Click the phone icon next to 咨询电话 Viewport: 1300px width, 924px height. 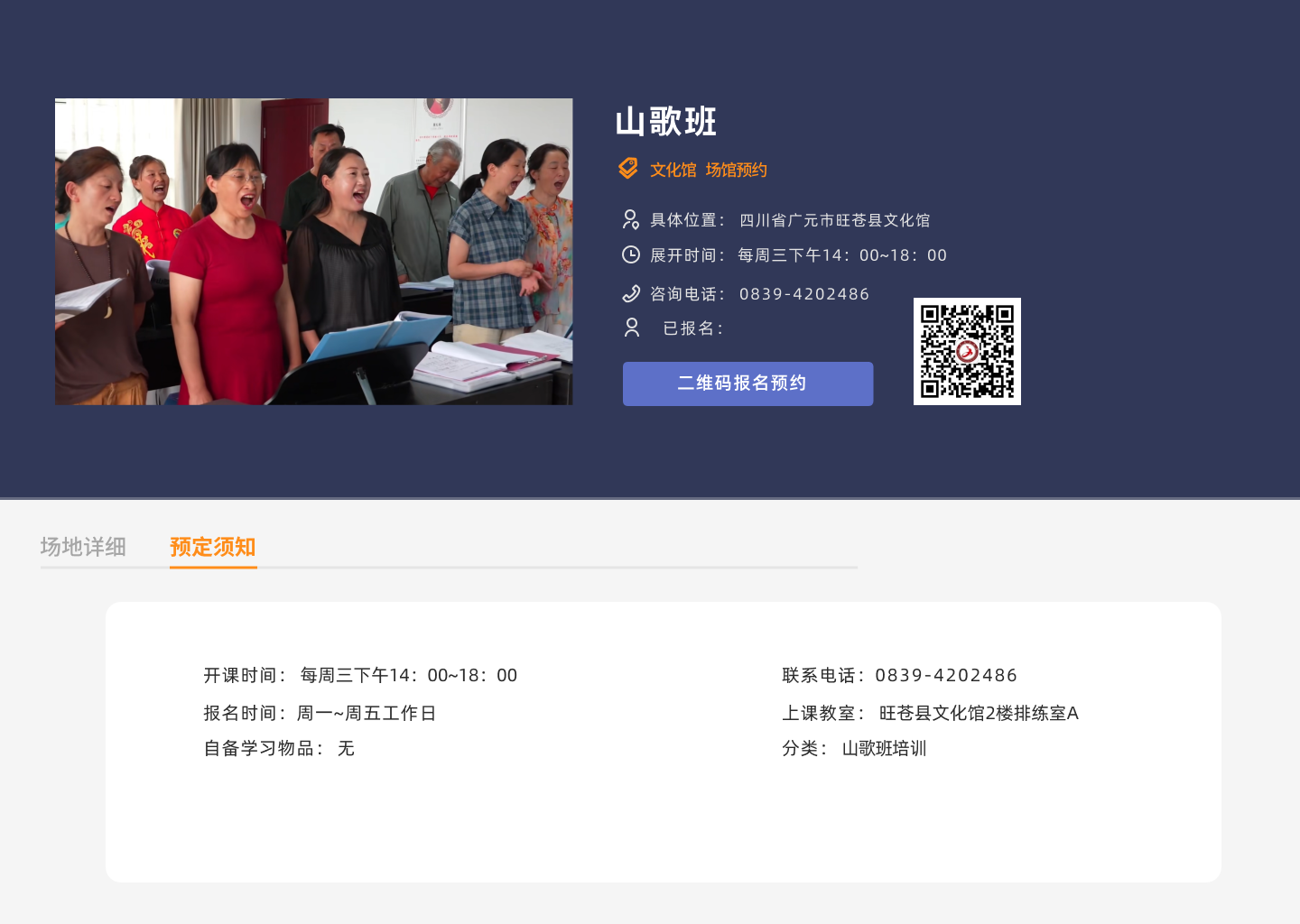point(631,293)
